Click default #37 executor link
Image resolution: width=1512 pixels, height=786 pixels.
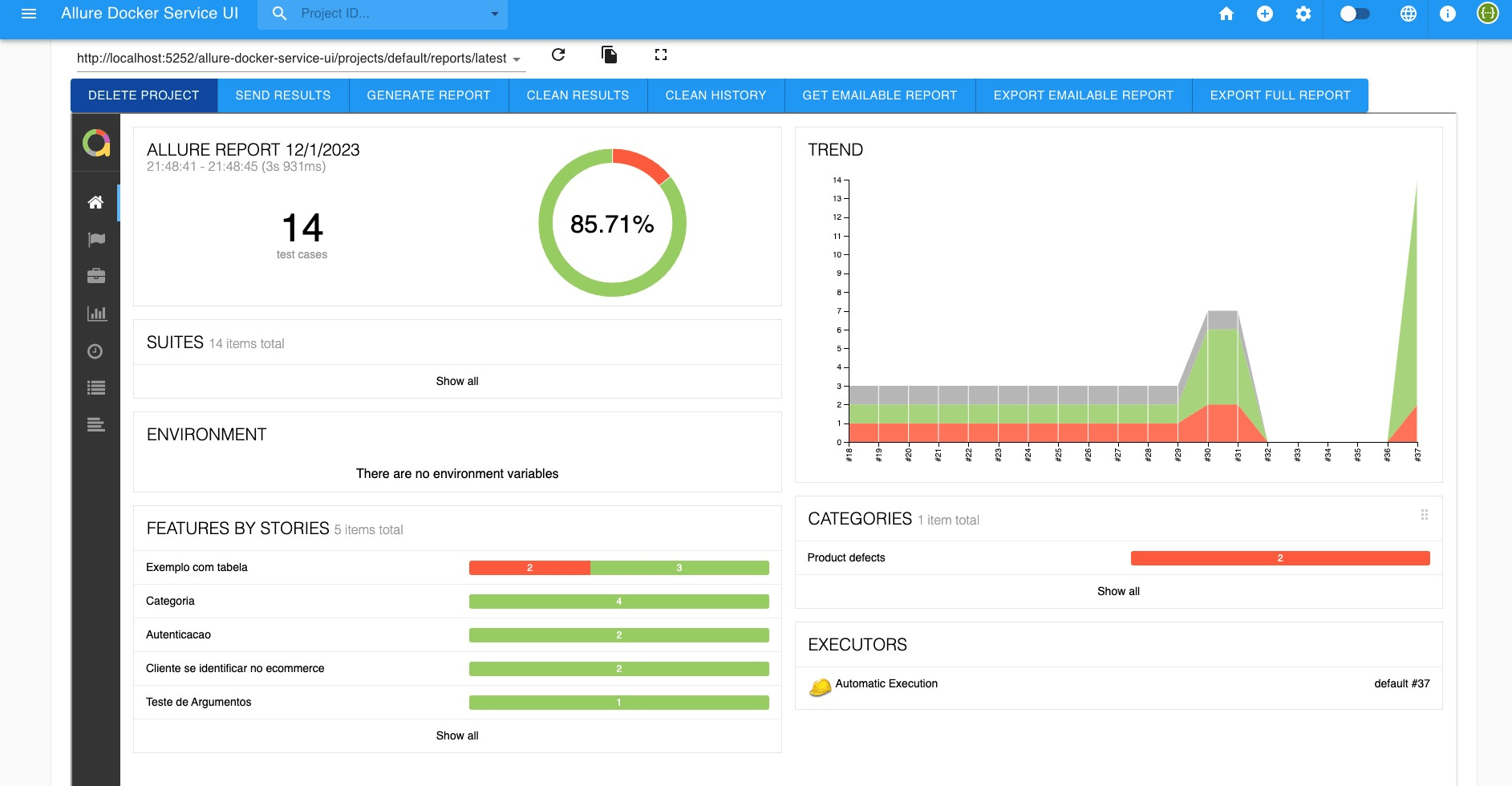pyautogui.click(x=1401, y=684)
